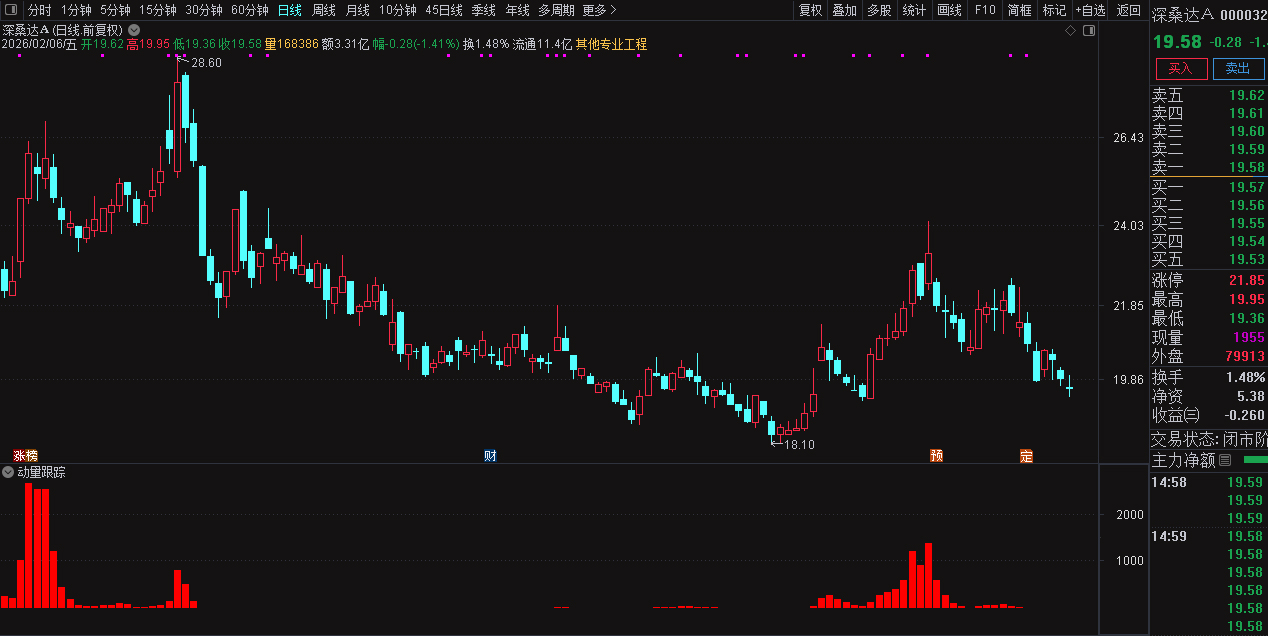Open F10 company fundamentals
The height and width of the screenshot is (636, 1268).
point(985,10)
